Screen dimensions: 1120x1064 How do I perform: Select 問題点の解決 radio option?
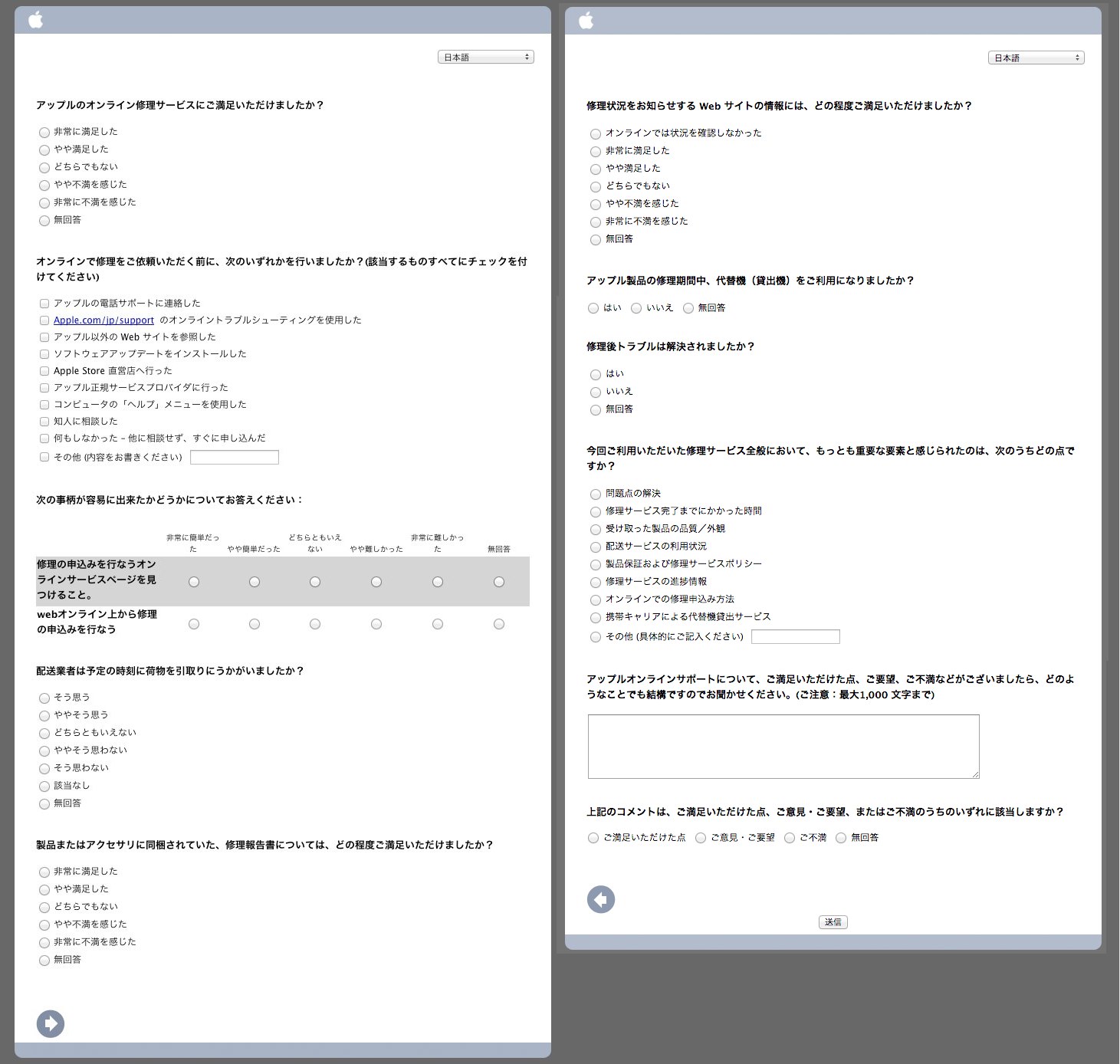596,494
